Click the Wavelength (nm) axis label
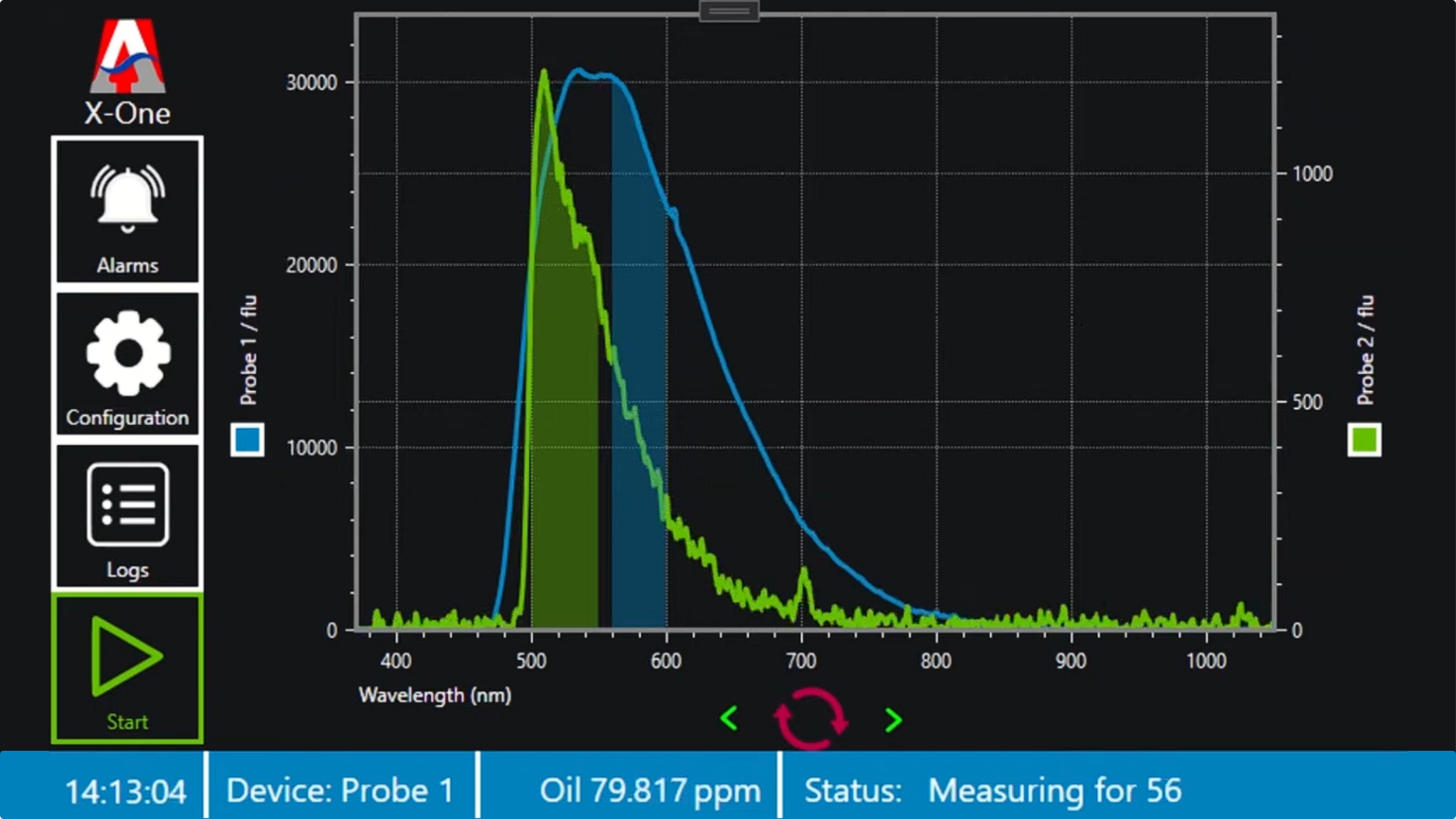Image resolution: width=1456 pixels, height=819 pixels. [x=435, y=695]
